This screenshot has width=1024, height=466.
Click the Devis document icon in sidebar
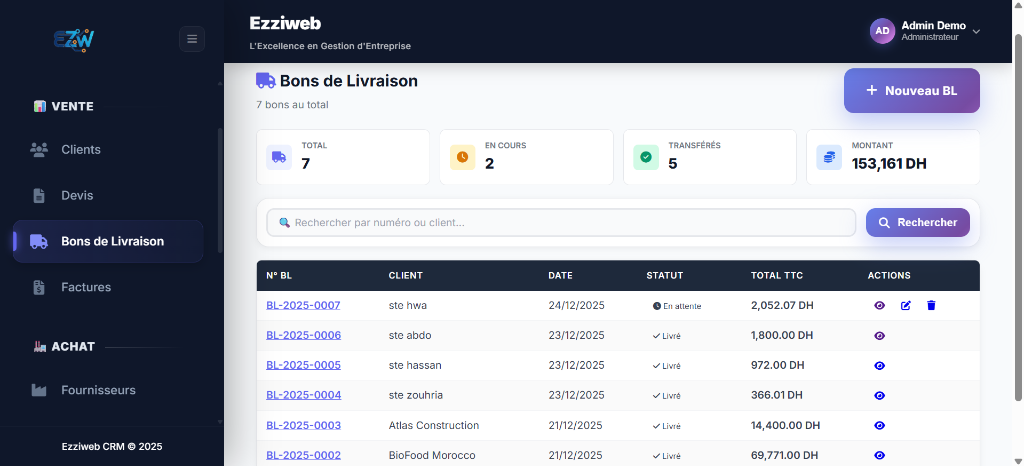click(39, 195)
